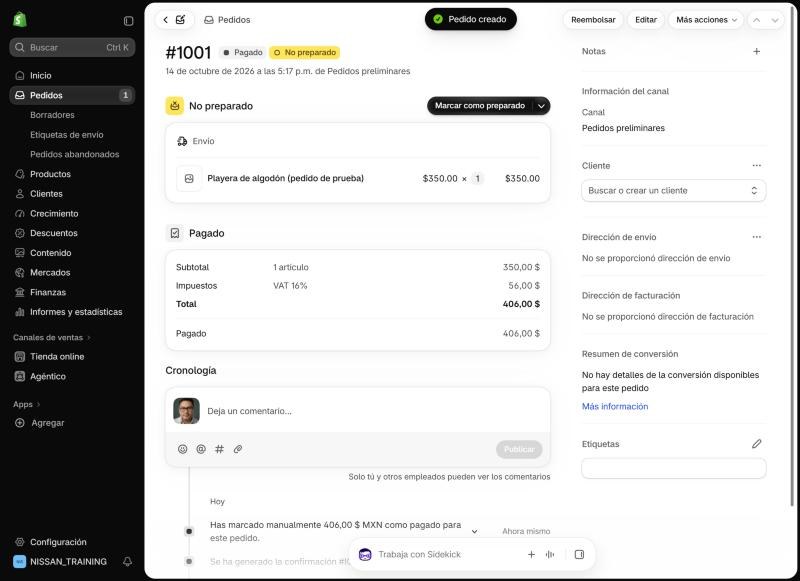Open Borradores submenu item

52,115
